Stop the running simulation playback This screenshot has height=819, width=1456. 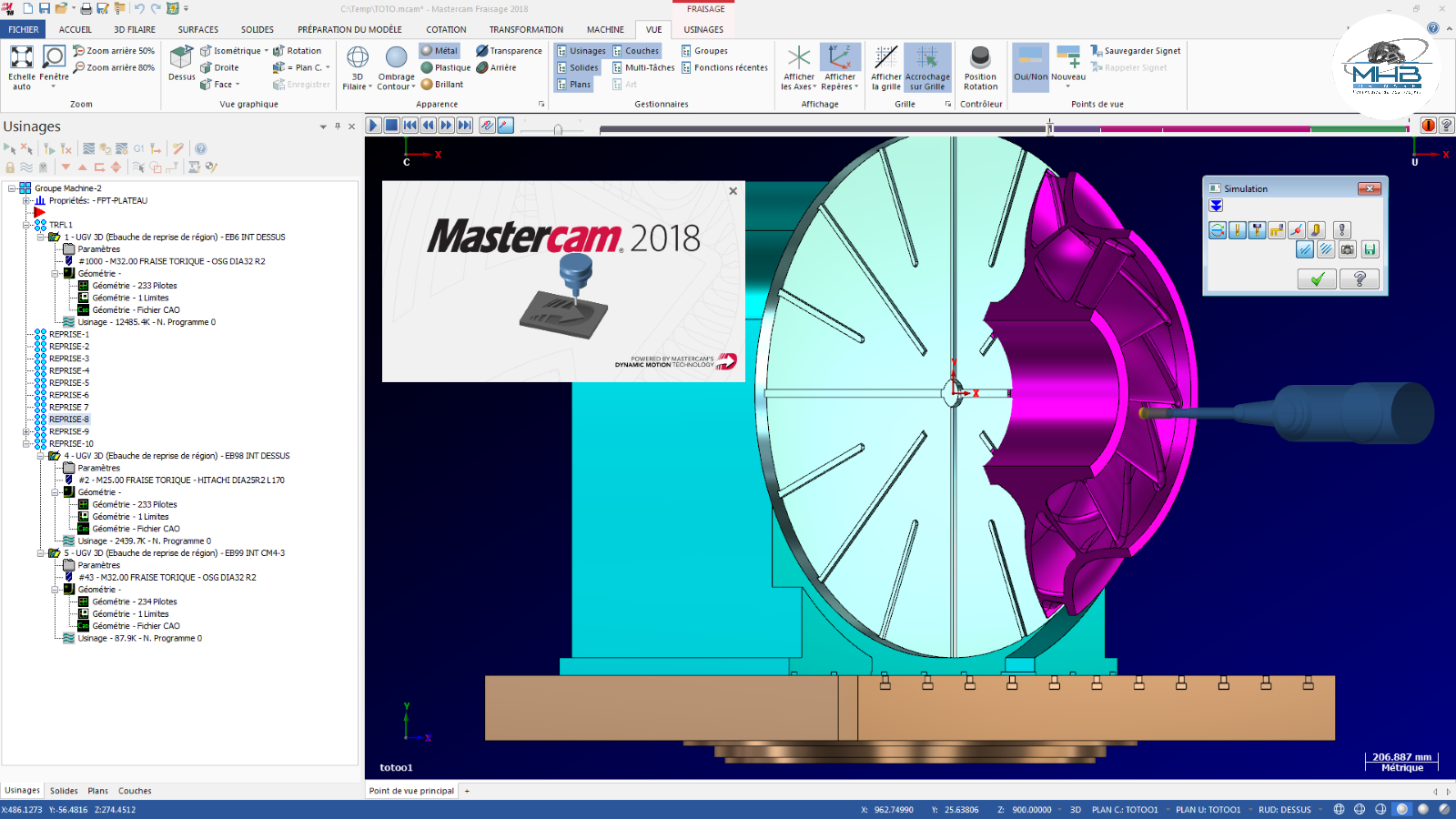click(392, 125)
